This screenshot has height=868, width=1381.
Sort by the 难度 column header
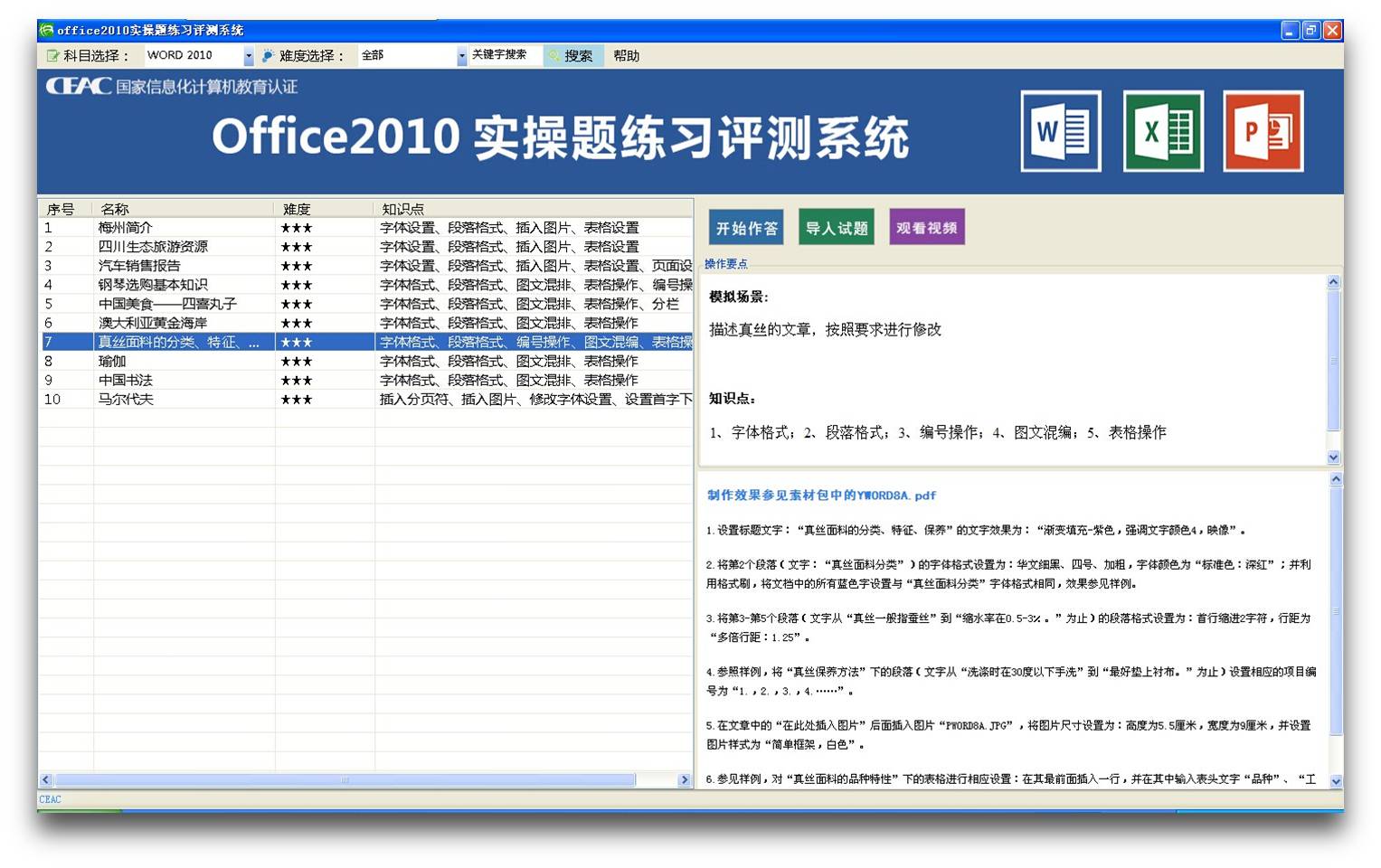coord(297,209)
